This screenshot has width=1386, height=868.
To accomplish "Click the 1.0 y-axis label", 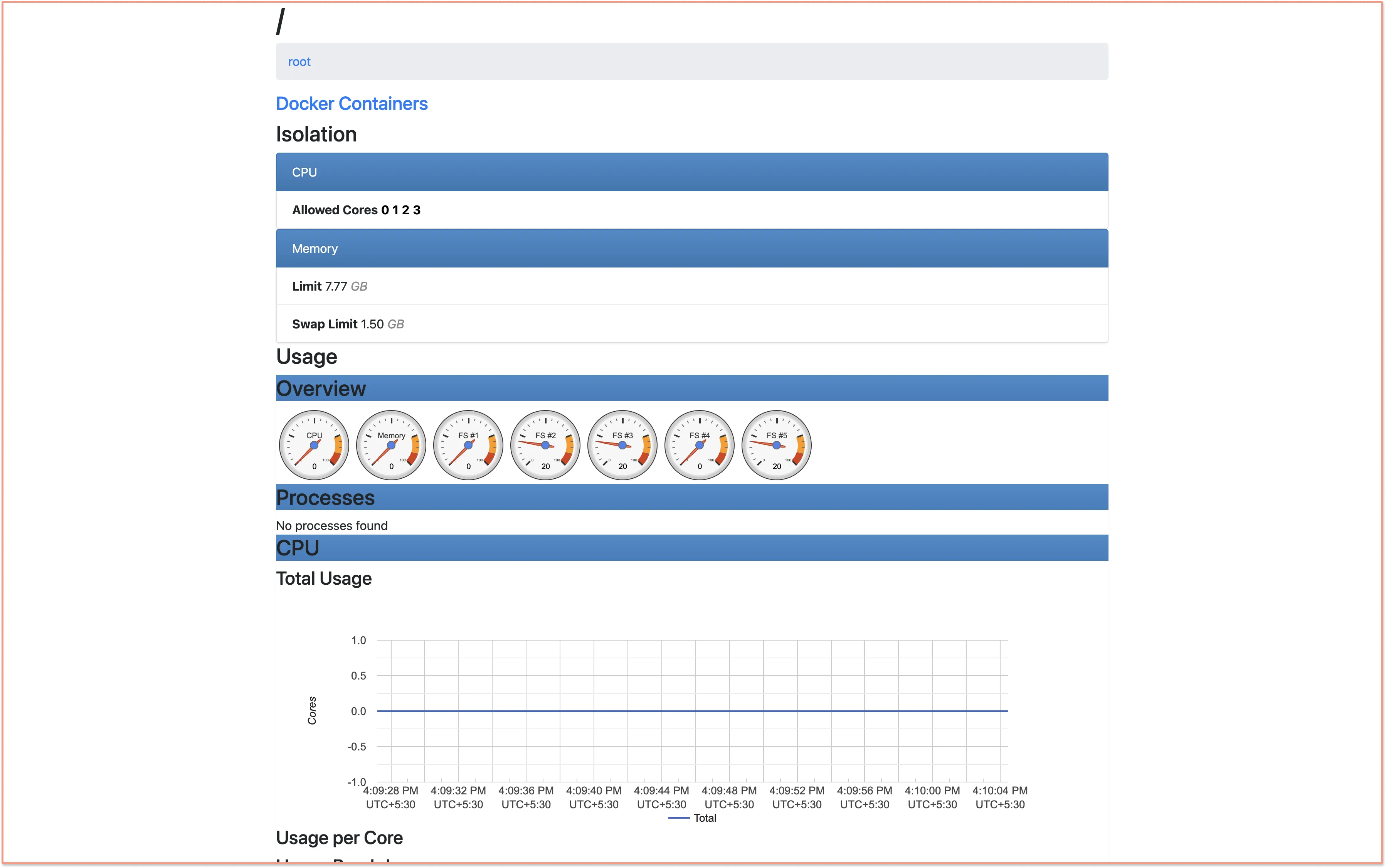I will pyautogui.click(x=358, y=640).
